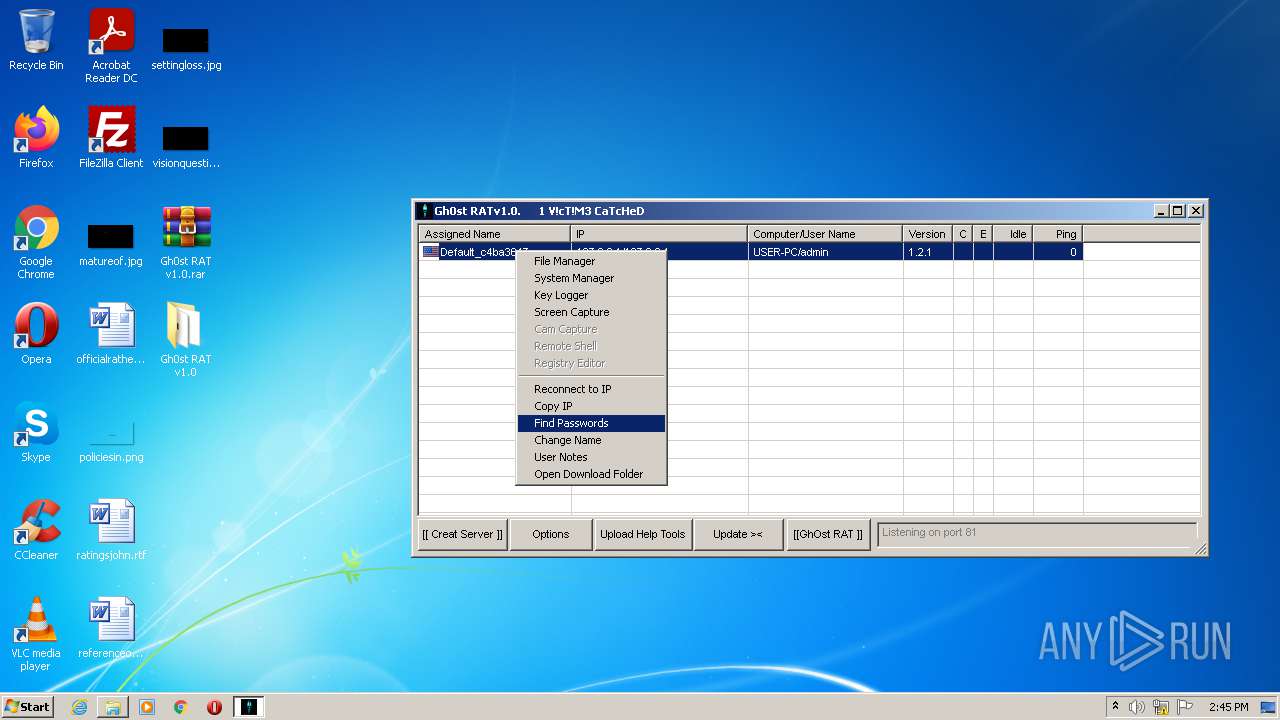The image size is (1280, 720).
Task: Open Opera from taskbar
Action: [214, 707]
